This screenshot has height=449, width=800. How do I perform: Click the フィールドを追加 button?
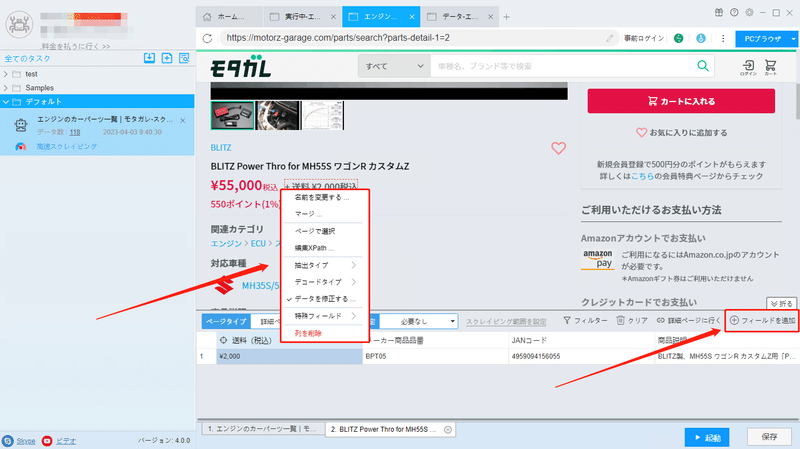[x=762, y=320]
